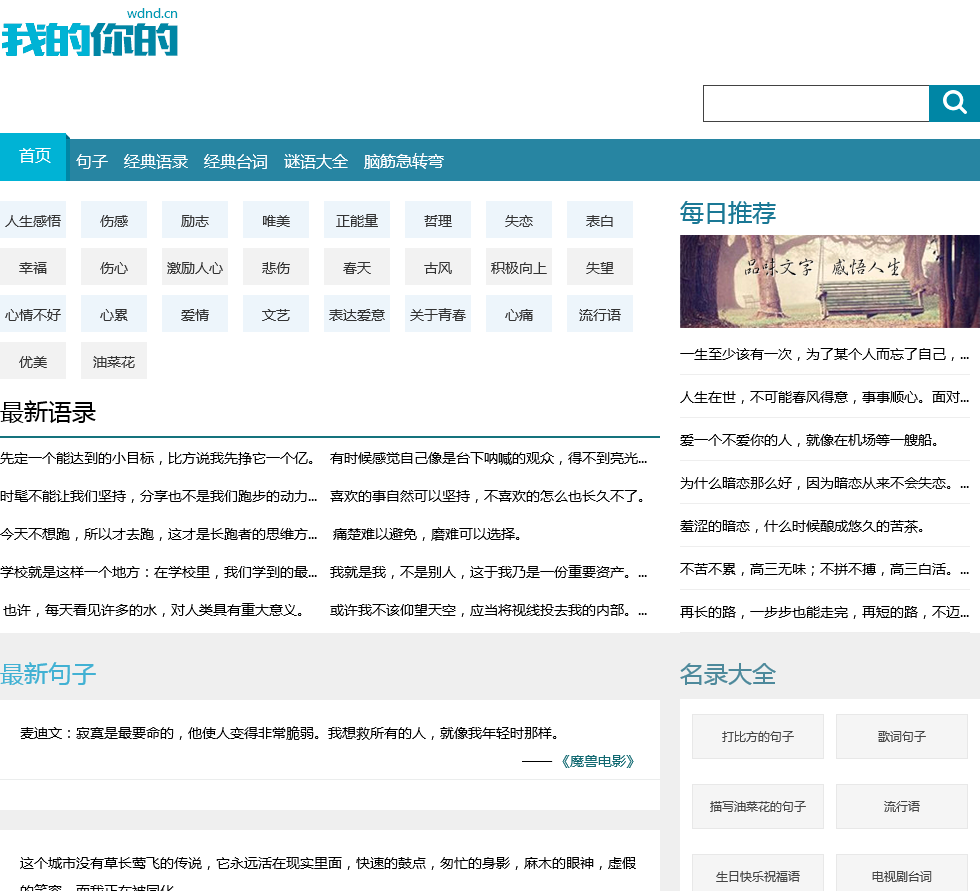The image size is (980, 891).
Task: Choose the 伤心 tag
Action: 114,267
